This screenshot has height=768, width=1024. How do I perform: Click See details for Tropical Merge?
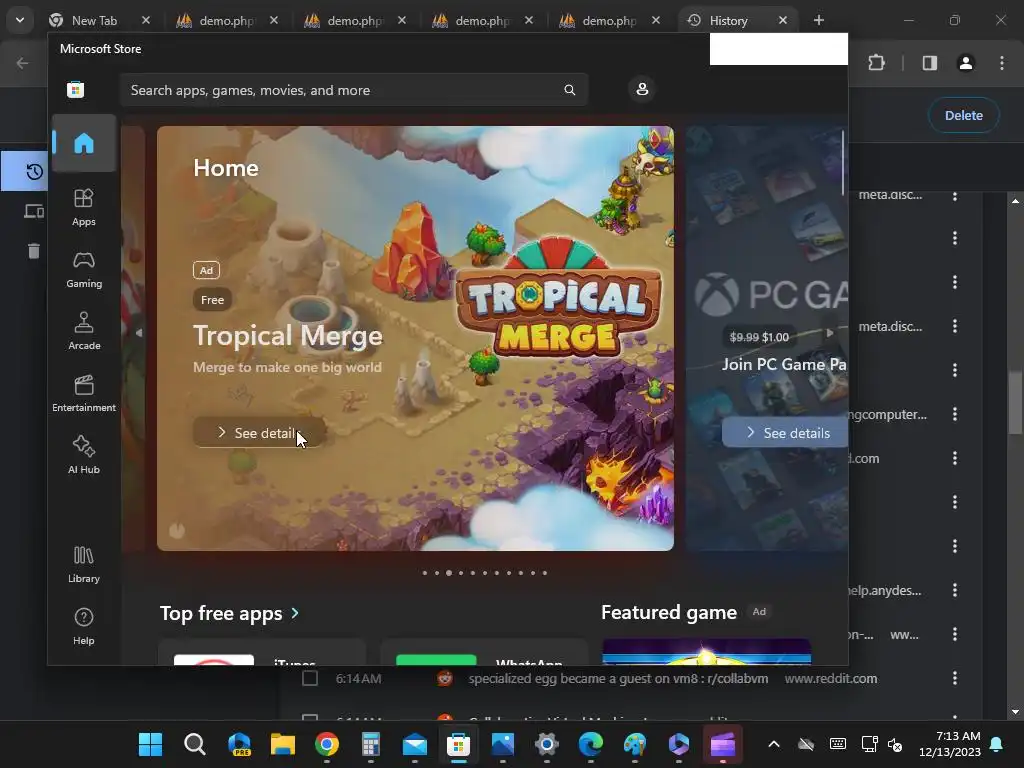point(259,432)
